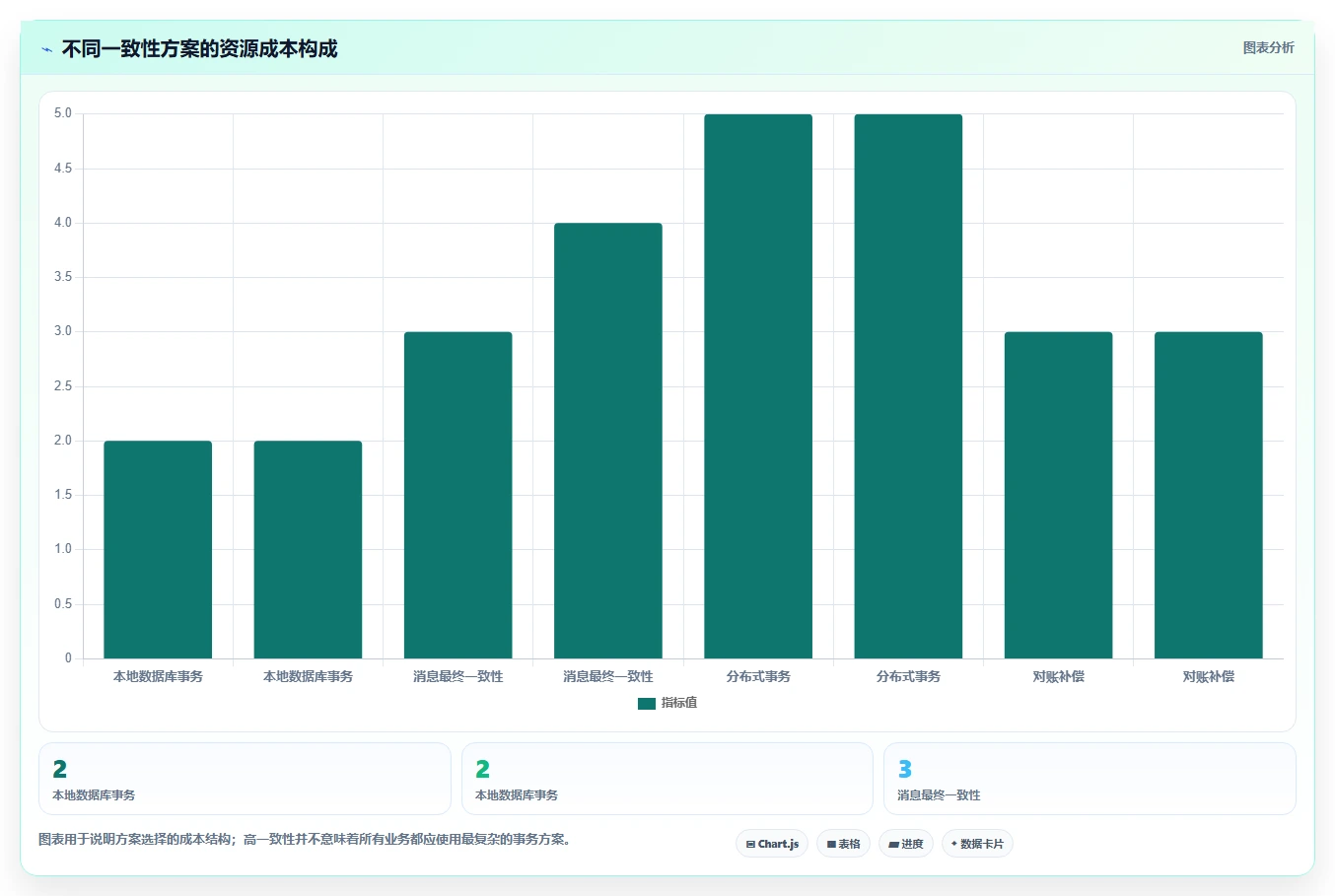Click the first 对账补偿 bar in chart
The width and height of the screenshot is (1335, 896).
tap(1059, 495)
